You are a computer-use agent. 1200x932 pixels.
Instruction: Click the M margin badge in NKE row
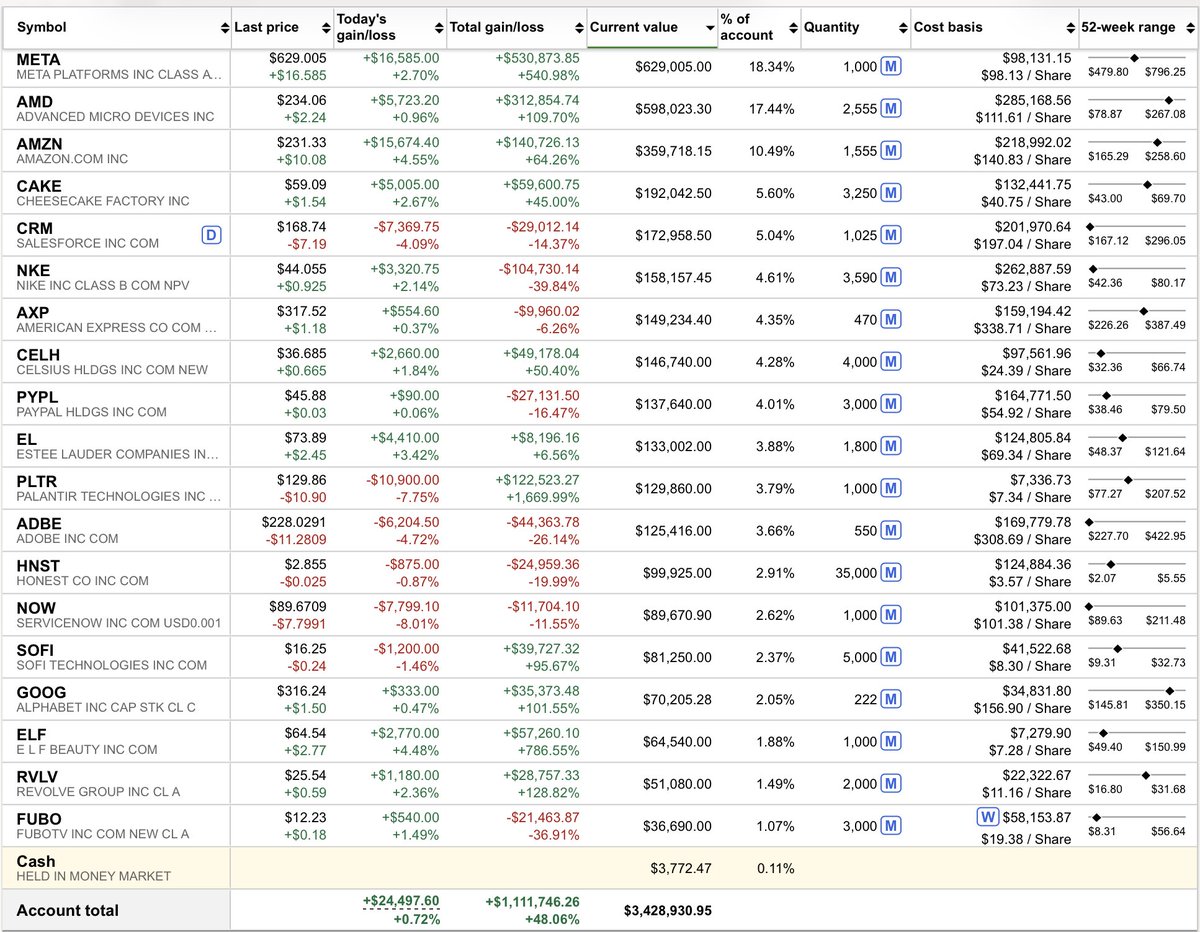(x=891, y=278)
